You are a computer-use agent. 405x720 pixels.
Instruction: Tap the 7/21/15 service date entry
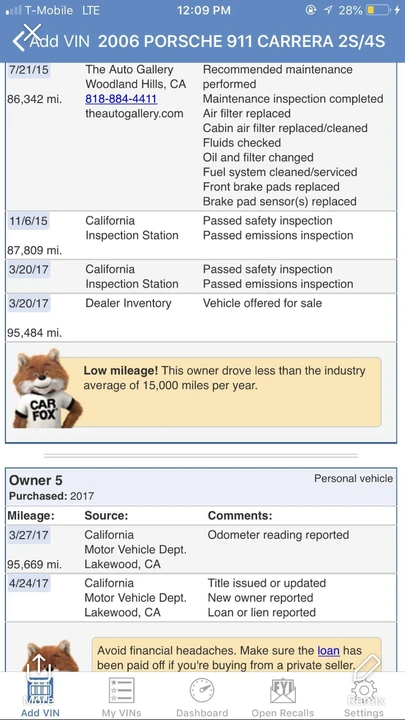click(x=28, y=70)
